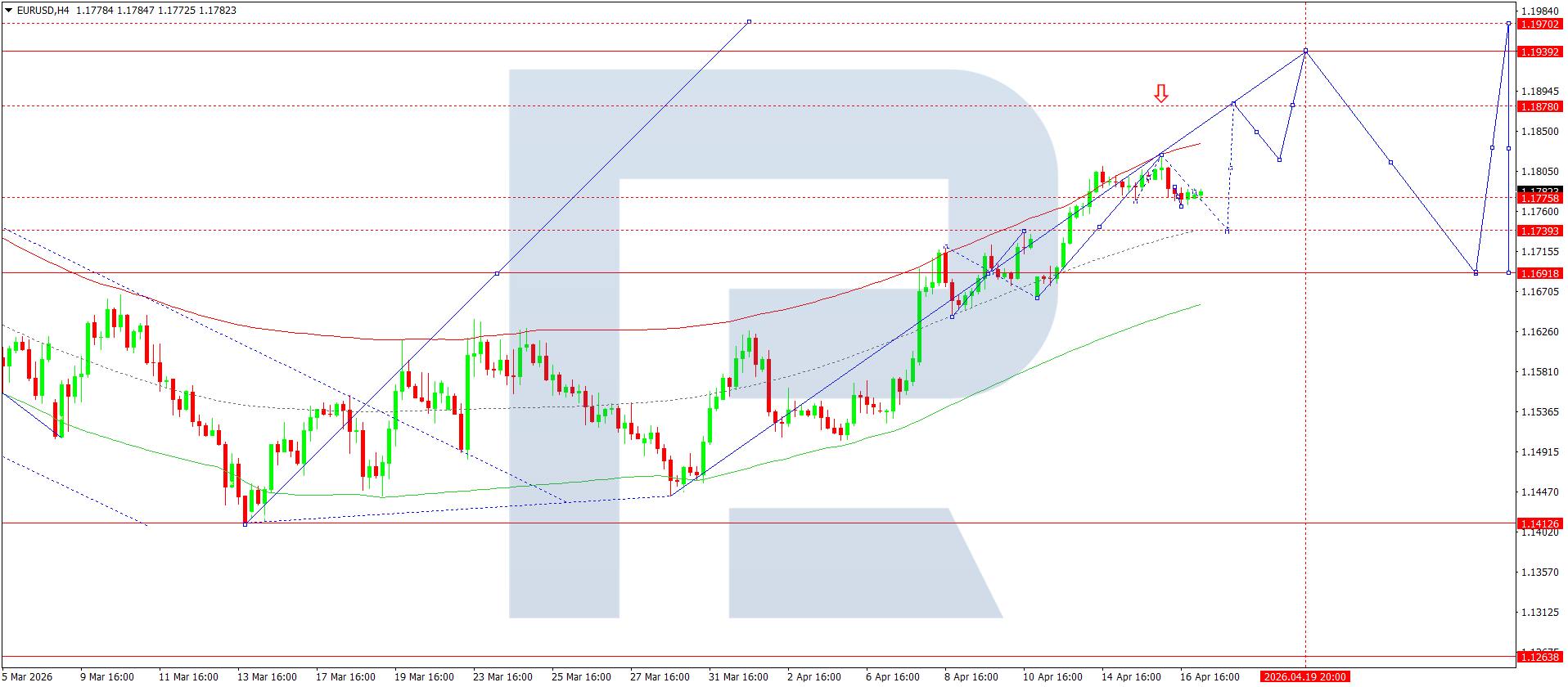Viewport: 1568px width, 687px height.
Task: Grab the trendline anchor at the 1.14126 low
Action: [x=246, y=524]
